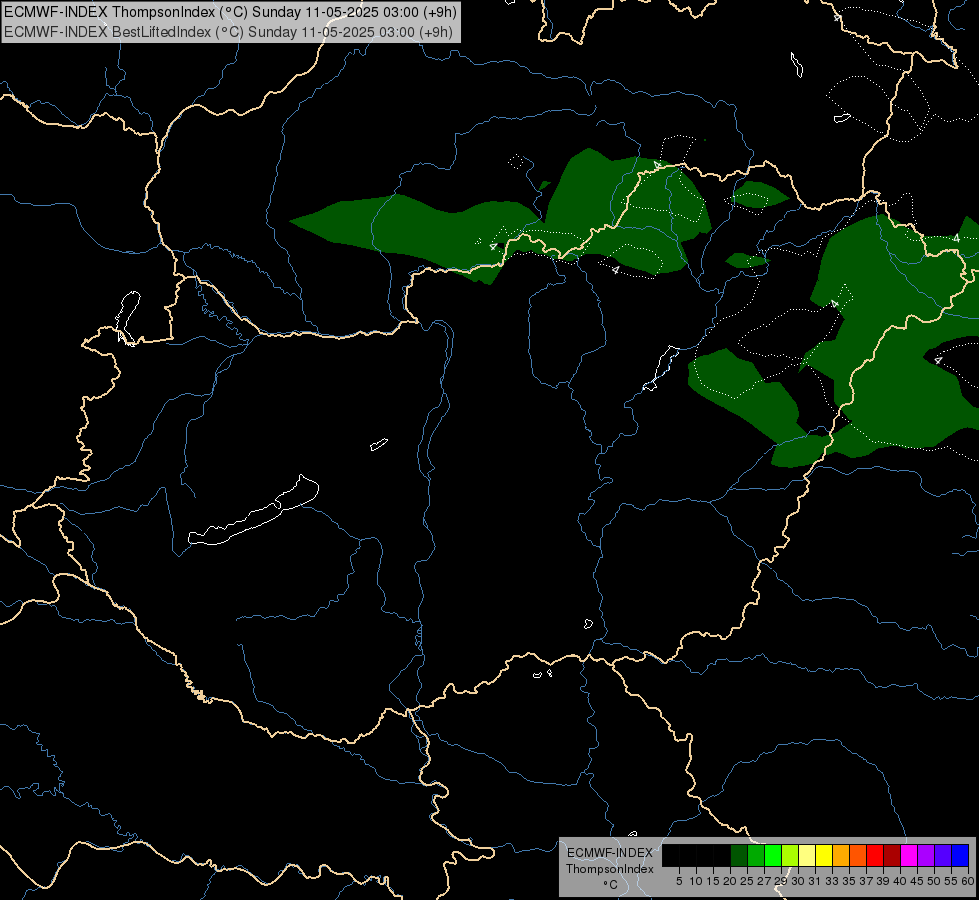Click legend tick label '25'
This screenshot has width=979, height=900.
pos(747,881)
